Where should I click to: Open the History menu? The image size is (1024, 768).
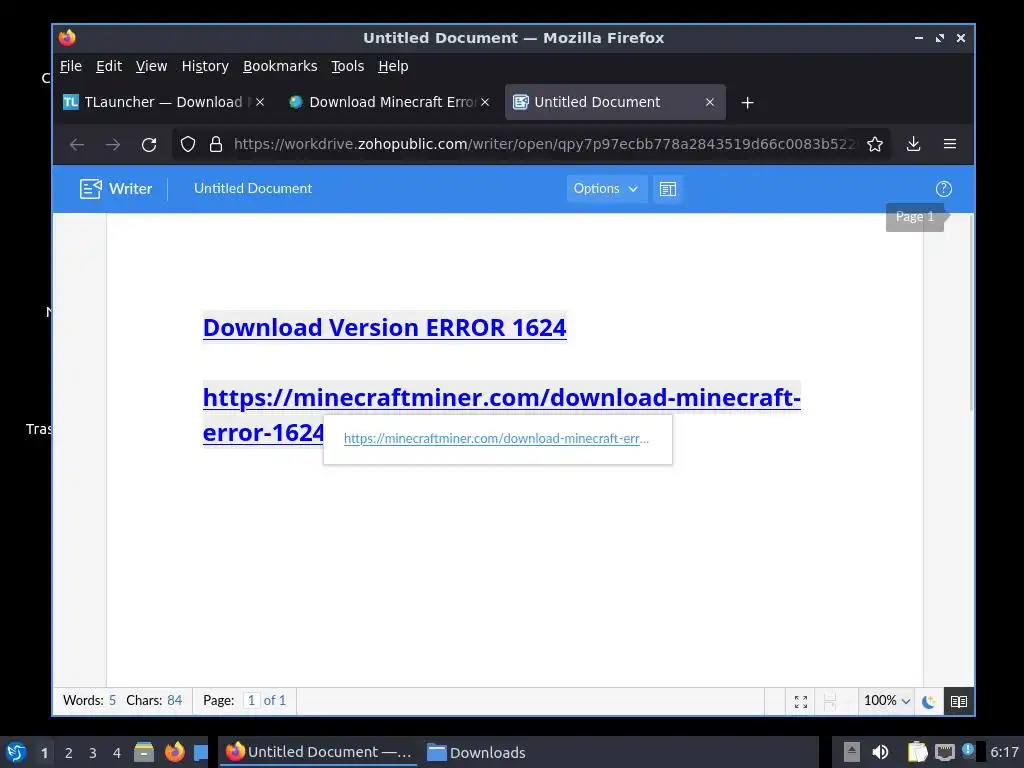205,66
